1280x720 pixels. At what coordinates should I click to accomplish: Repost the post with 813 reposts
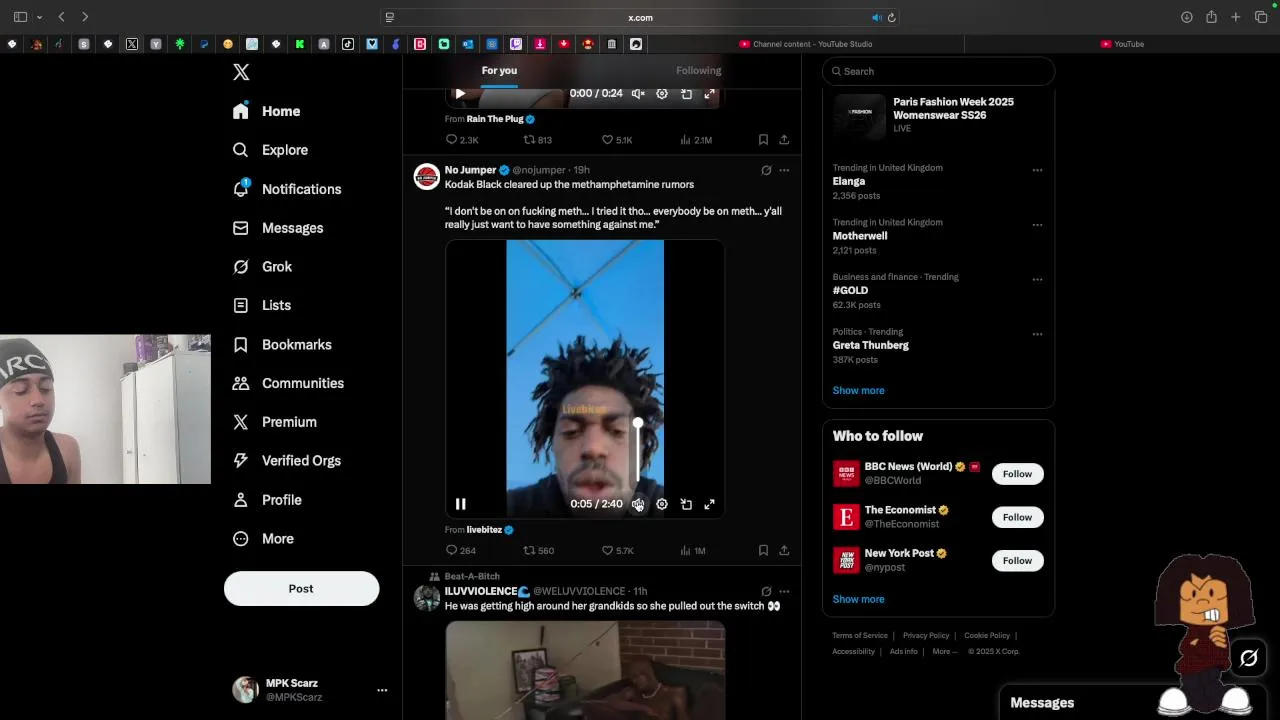click(x=538, y=140)
